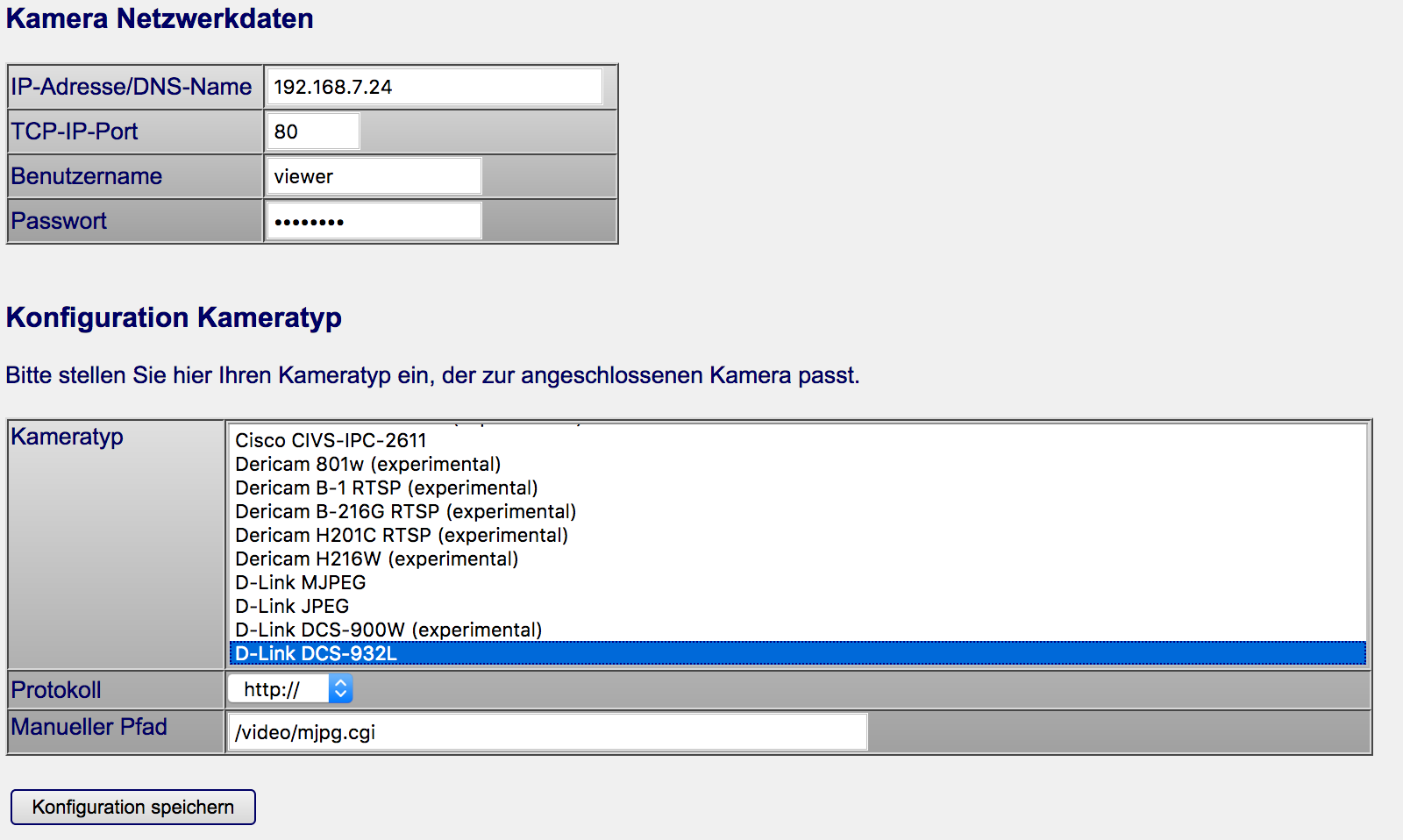The height and width of the screenshot is (840, 1403).
Task: Open the Protokoll http:// dropdown
Action: click(290, 689)
